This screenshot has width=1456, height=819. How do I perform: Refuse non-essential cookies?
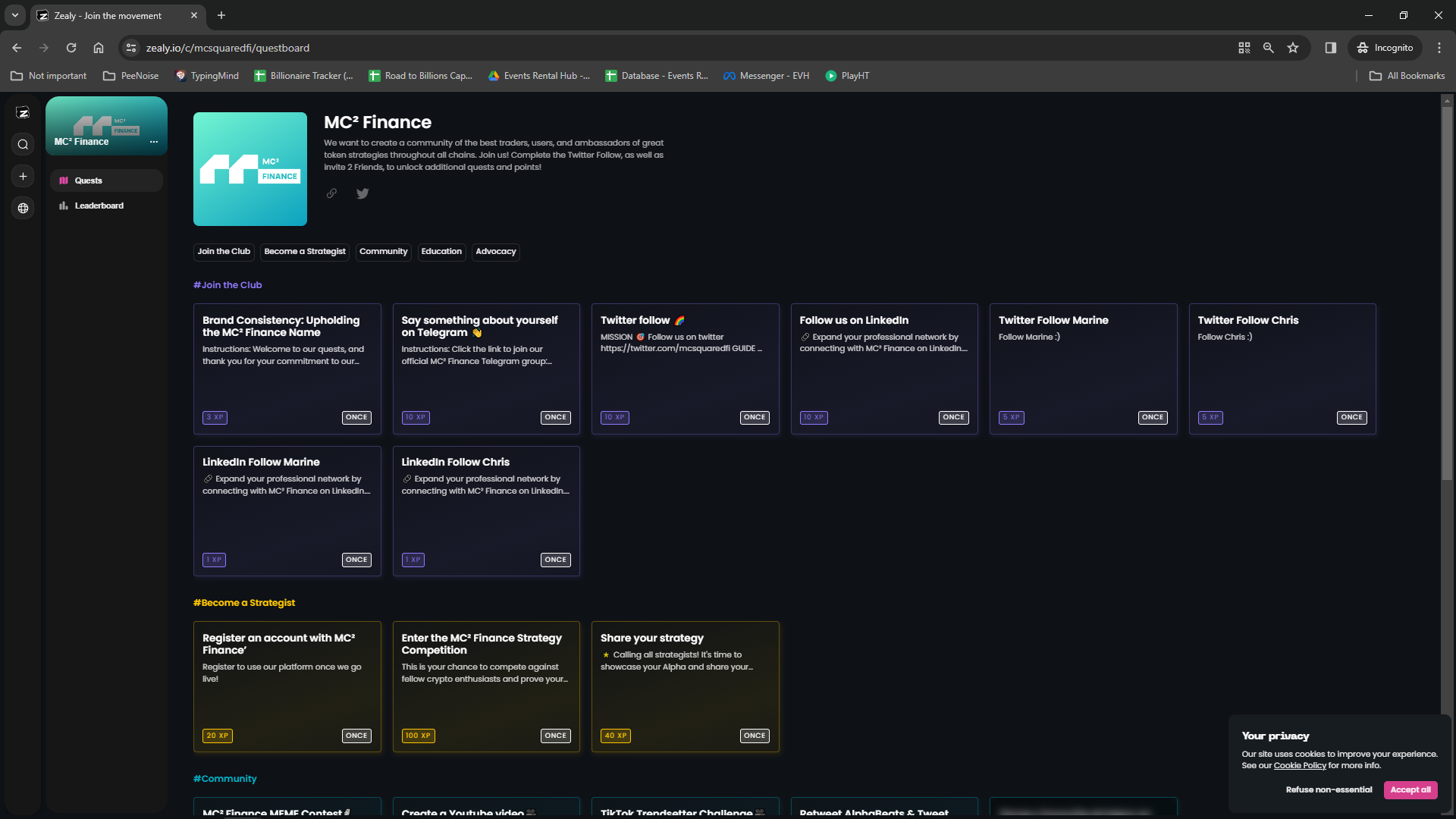[x=1329, y=789]
